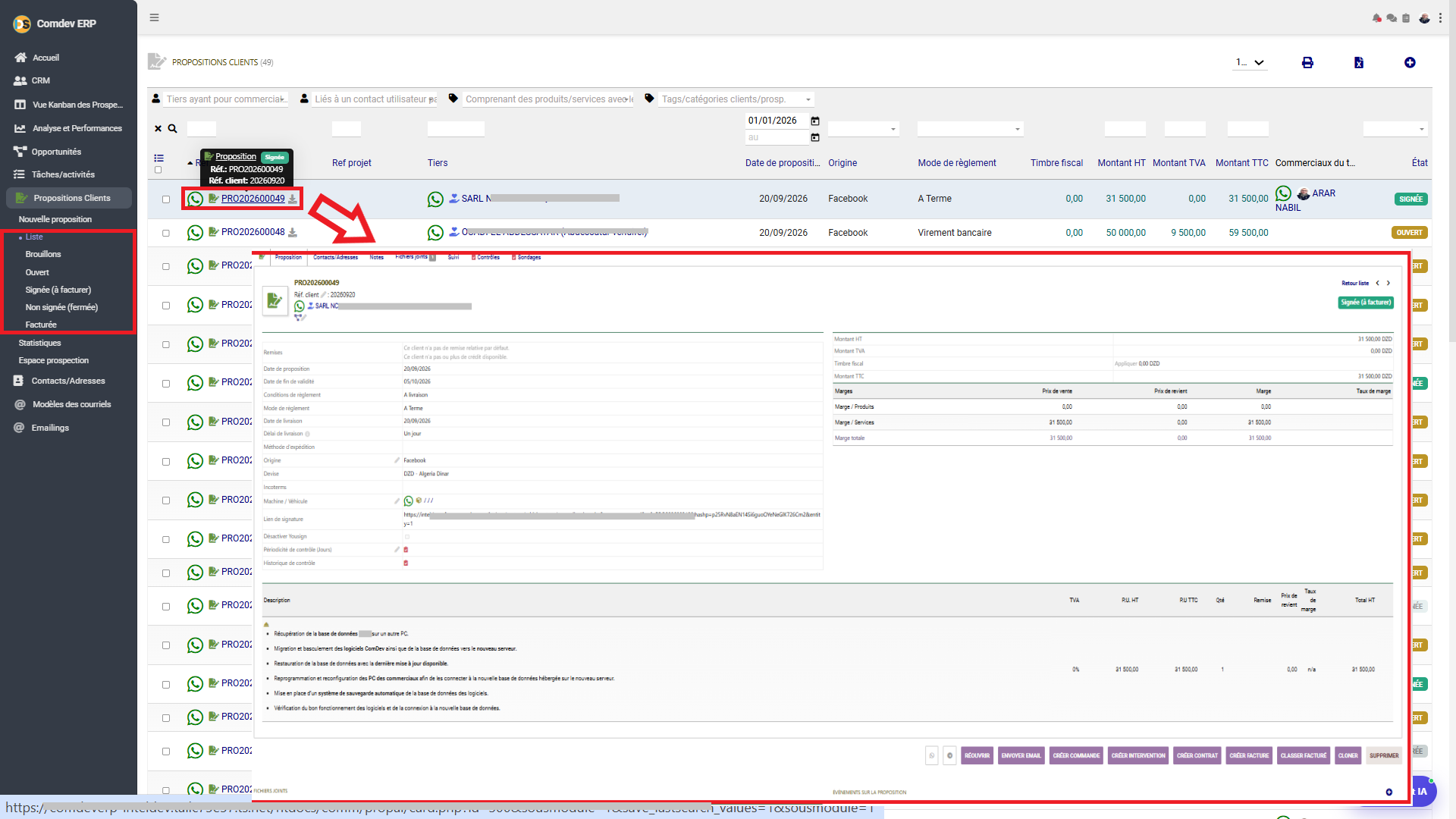The height and width of the screenshot is (819, 1456).
Task: Open Opportunités in the sidebar
Action: point(56,152)
